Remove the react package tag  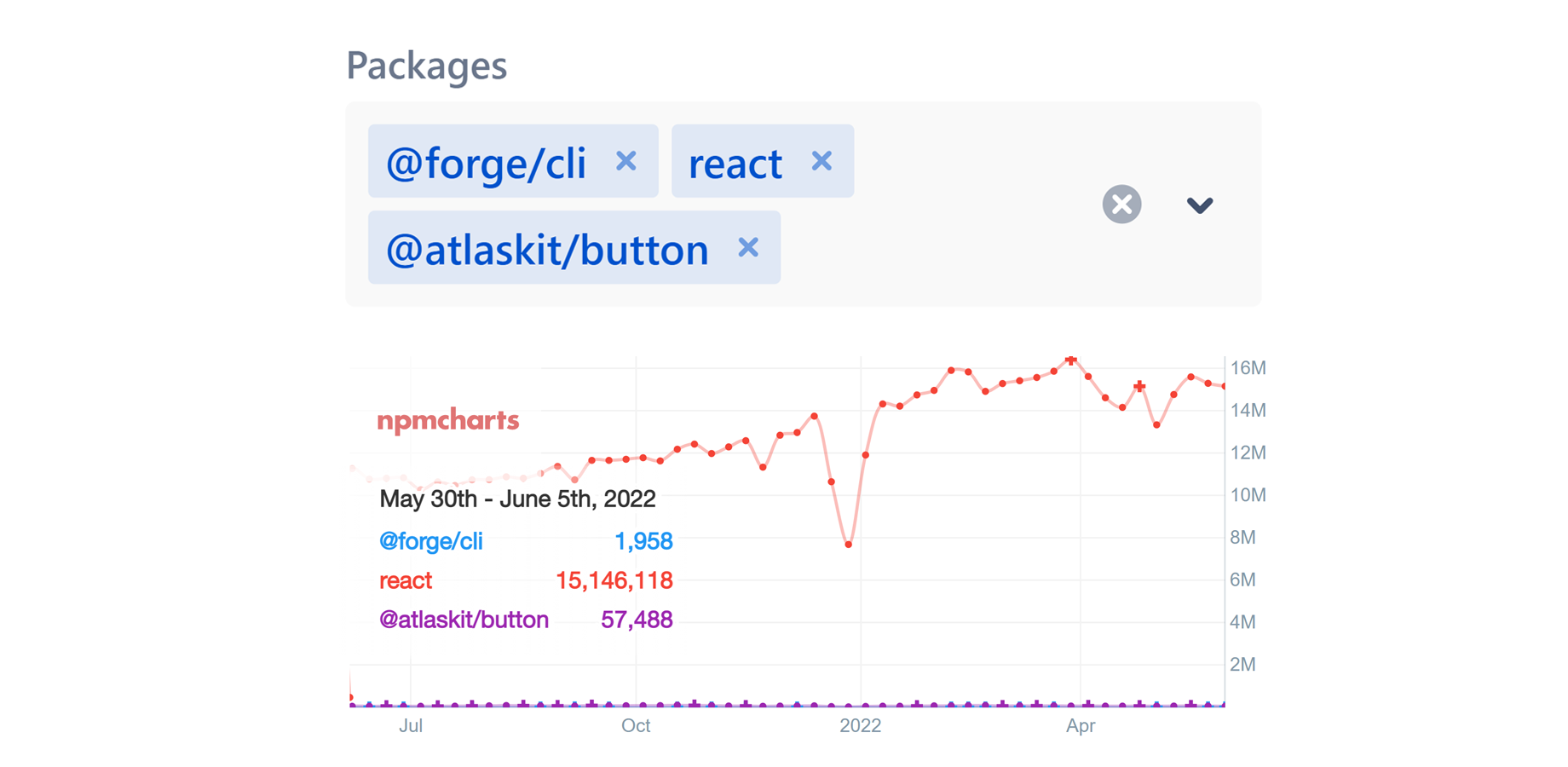tap(821, 161)
